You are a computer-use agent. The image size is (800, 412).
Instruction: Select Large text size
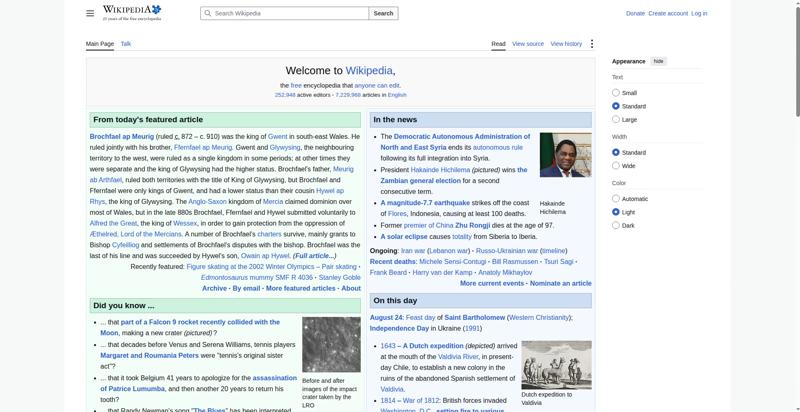[x=616, y=119]
